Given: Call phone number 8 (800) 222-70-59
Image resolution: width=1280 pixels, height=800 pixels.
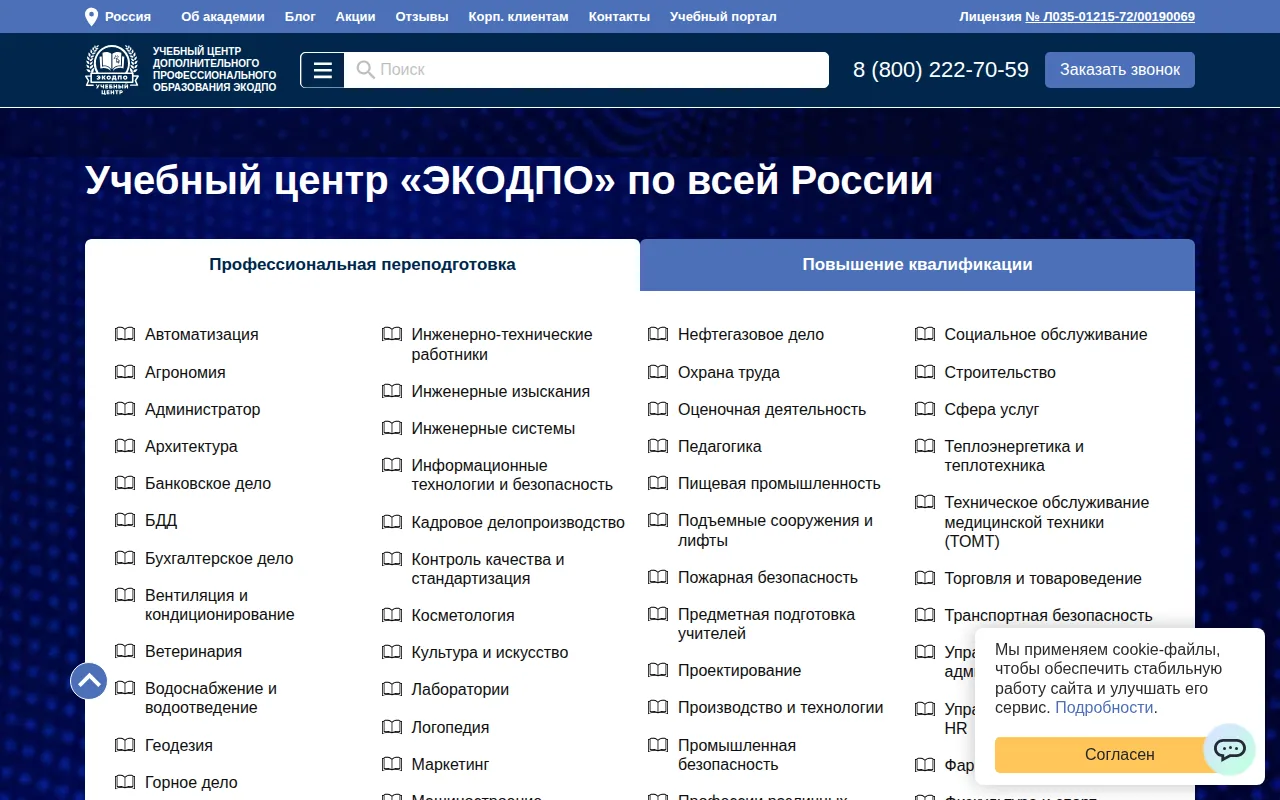Looking at the screenshot, I should (x=941, y=70).
